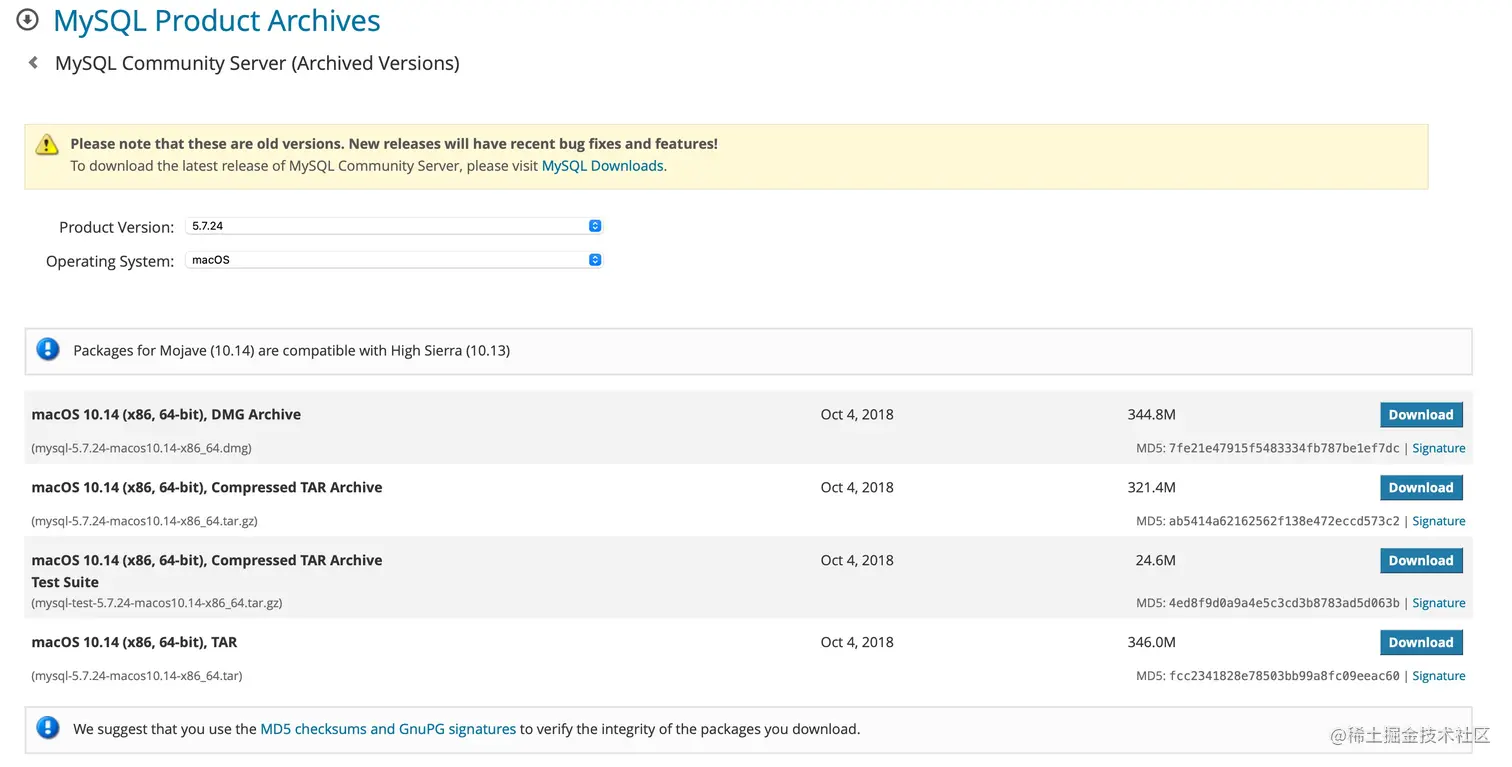The width and height of the screenshot is (1512, 767).
Task: Click the MD5 hash fcc2341828e78503bb99a8fc09eeac60
Action: click(1284, 676)
